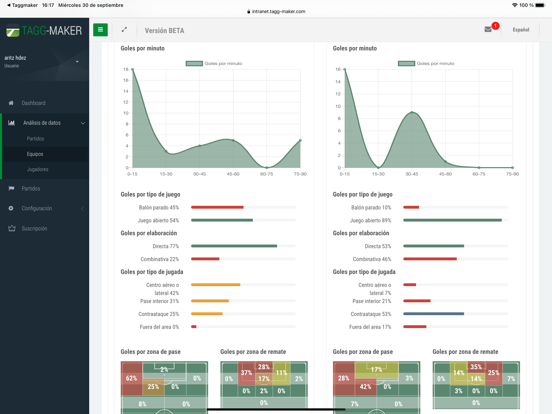552x414 pixels.
Task: Click the Dashboard home icon
Action: 11,103
